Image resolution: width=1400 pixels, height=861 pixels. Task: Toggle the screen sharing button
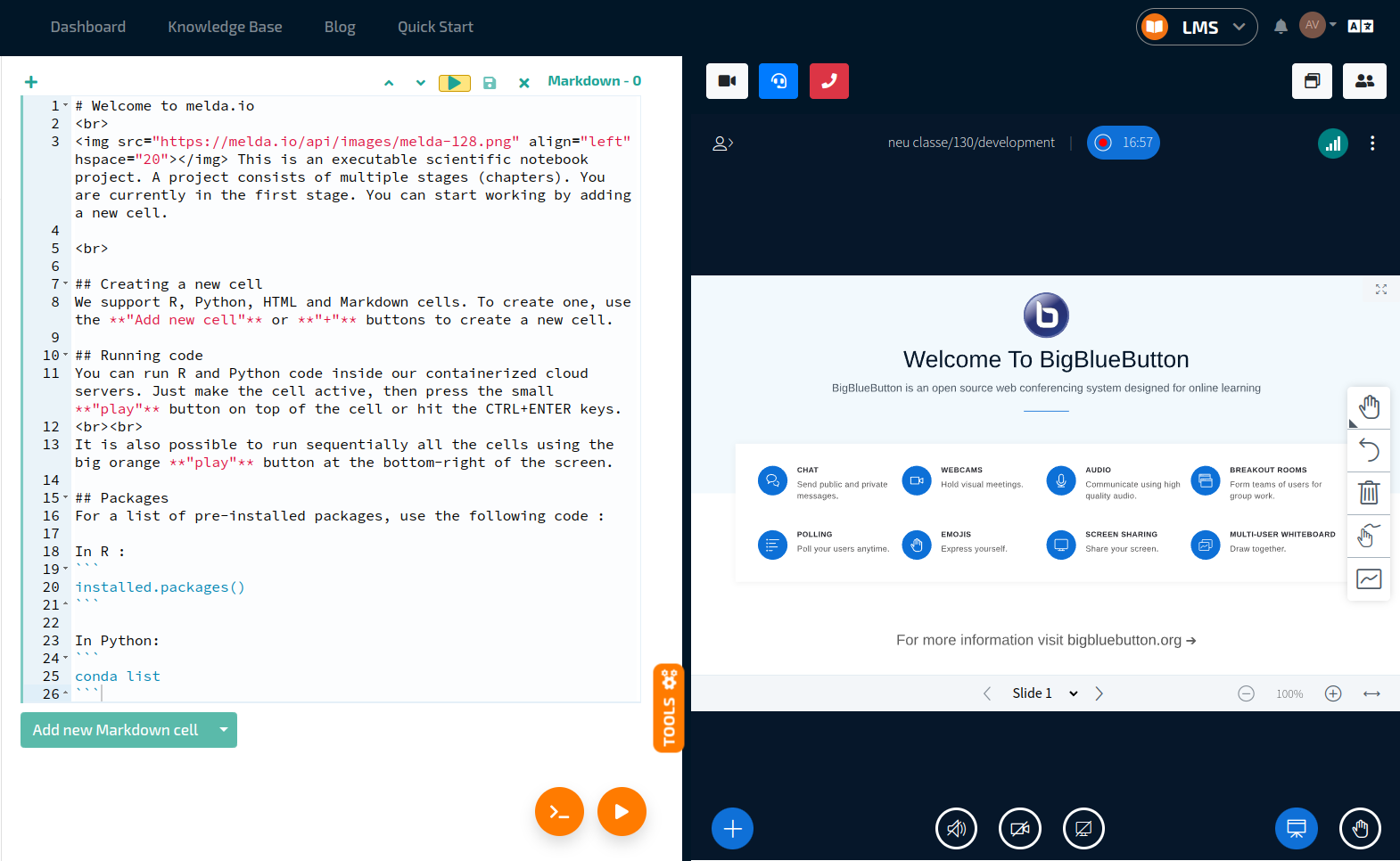[1083, 829]
